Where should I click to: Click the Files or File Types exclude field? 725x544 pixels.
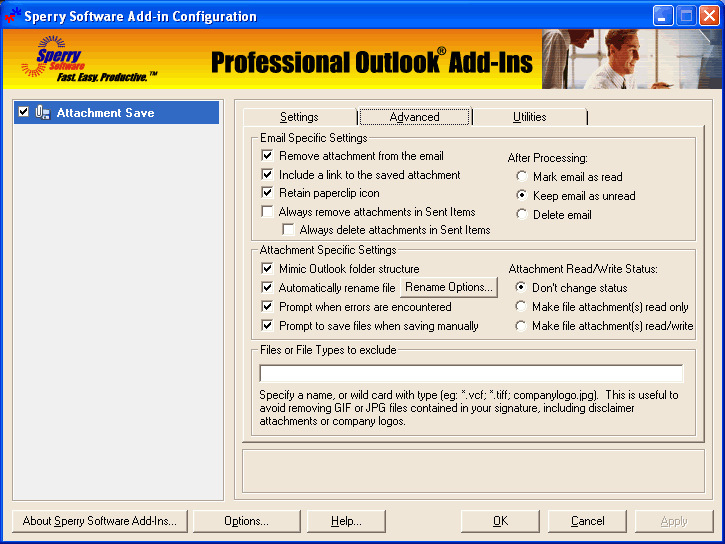(471, 373)
